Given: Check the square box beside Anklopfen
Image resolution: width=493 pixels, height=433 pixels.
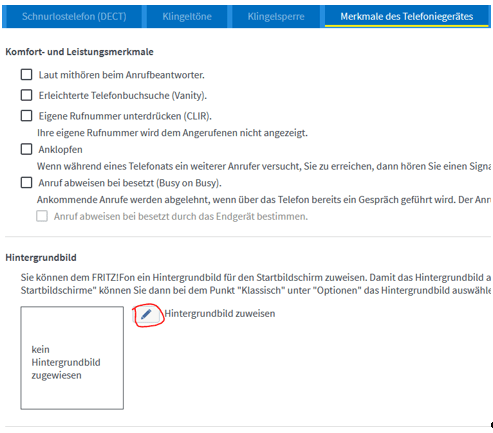Looking at the screenshot, I should pos(27,149).
